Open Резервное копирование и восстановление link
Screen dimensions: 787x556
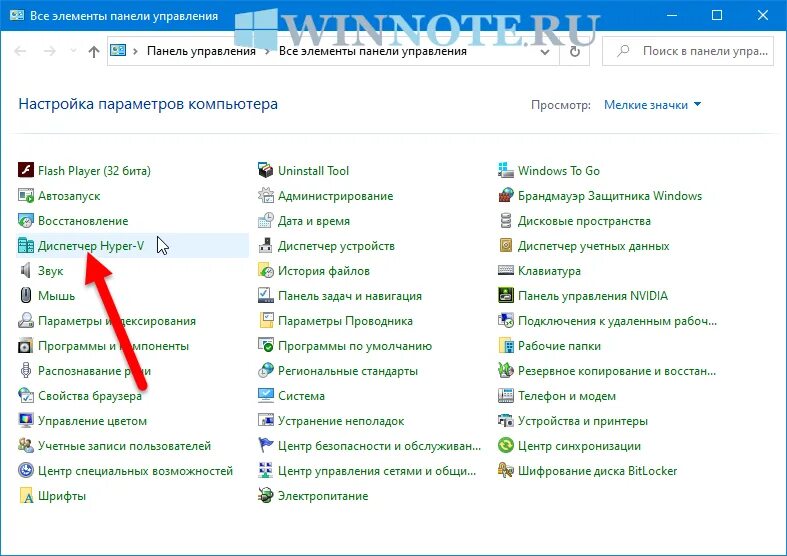617,371
